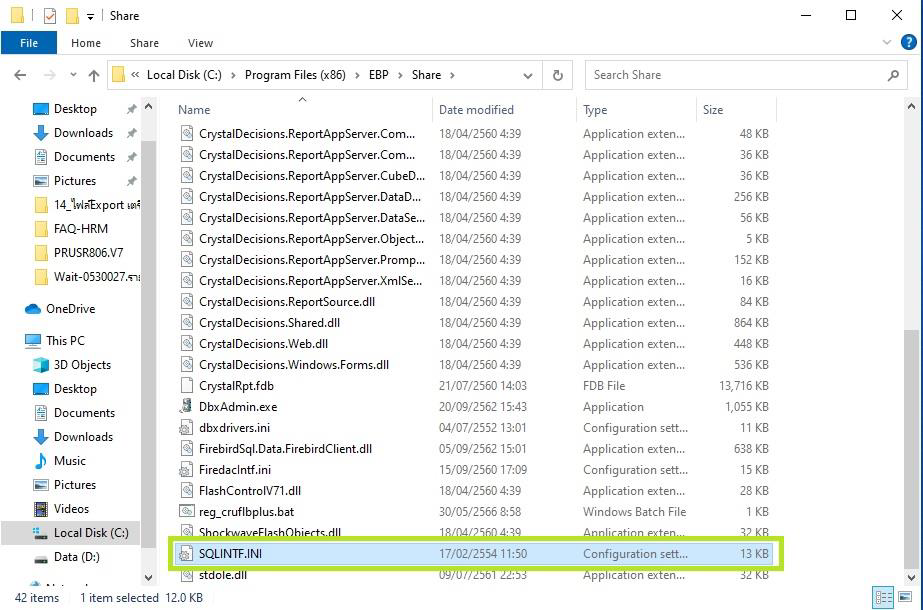Image resolution: width=923 pixels, height=610 pixels.
Task: Click the Properties quick access toolbar icon
Action: click(49, 16)
